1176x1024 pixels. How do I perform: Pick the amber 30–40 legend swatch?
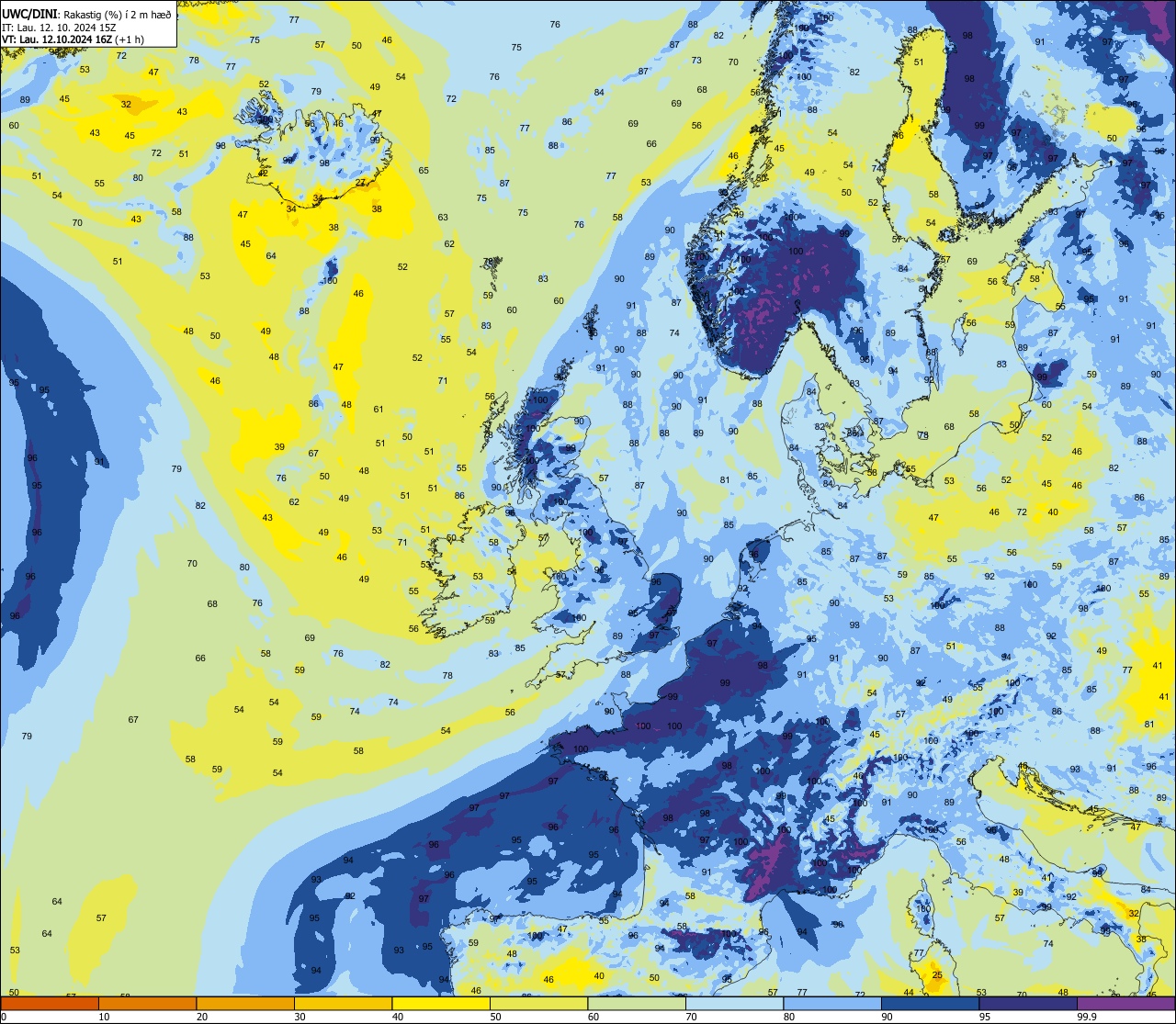point(343,1003)
